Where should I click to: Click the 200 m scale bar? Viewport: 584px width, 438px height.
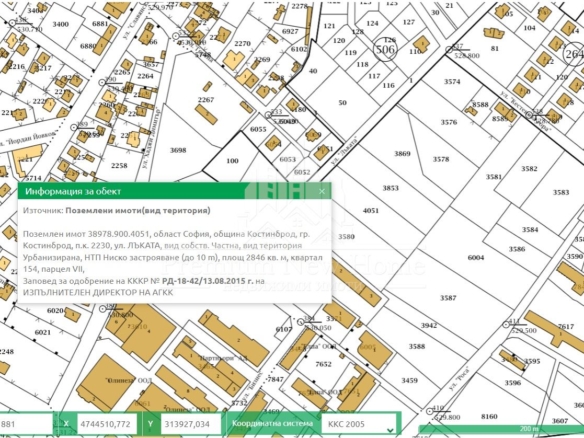point(501,429)
